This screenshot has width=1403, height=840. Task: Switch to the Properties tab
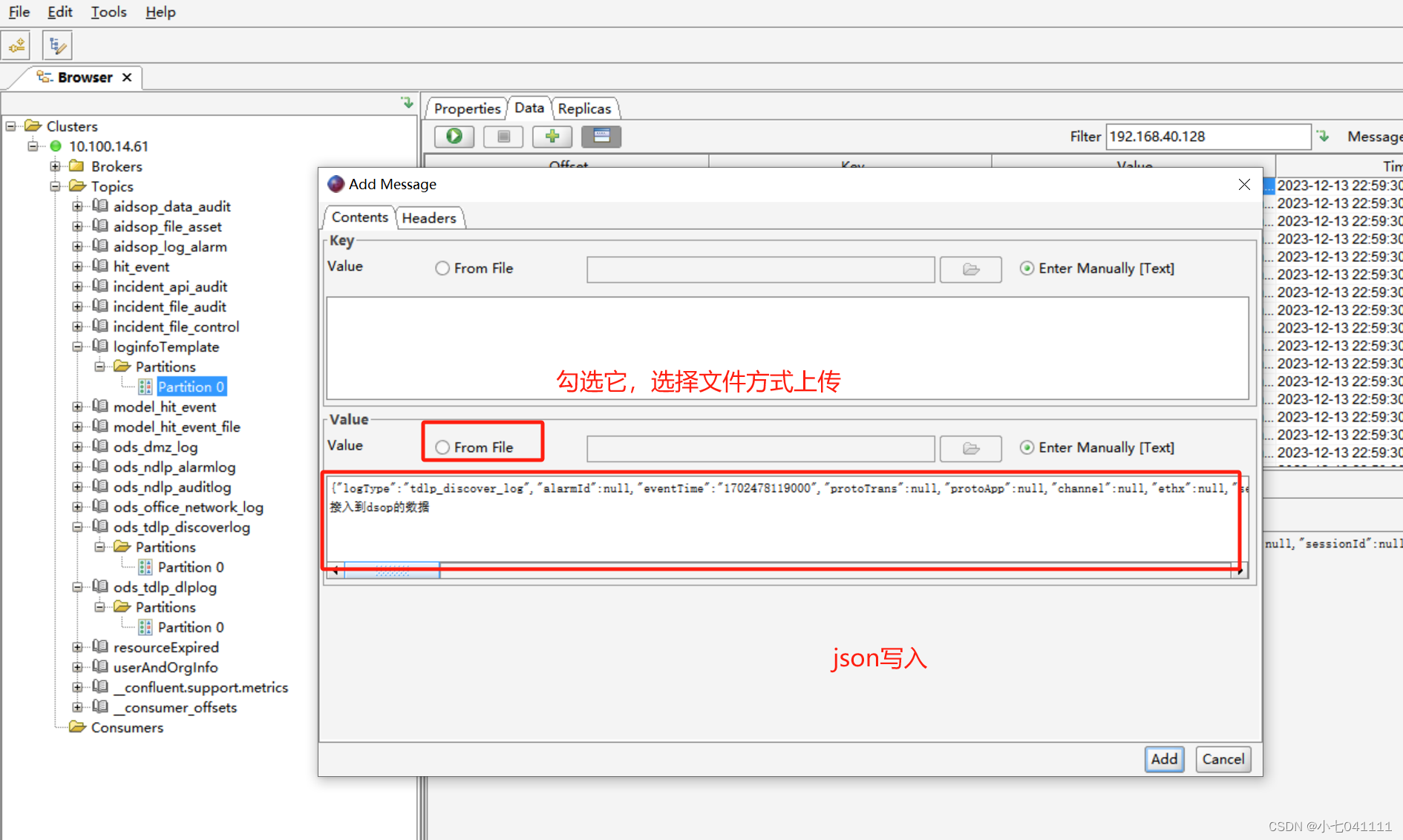tap(467, 108)
